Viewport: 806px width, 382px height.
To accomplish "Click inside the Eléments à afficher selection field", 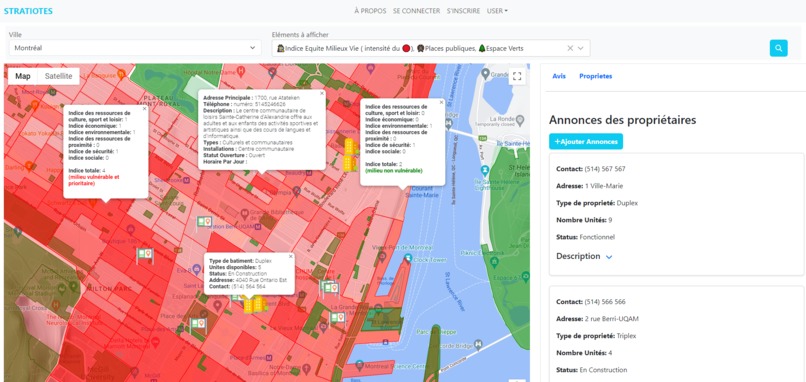I will (x=431, y=48).
